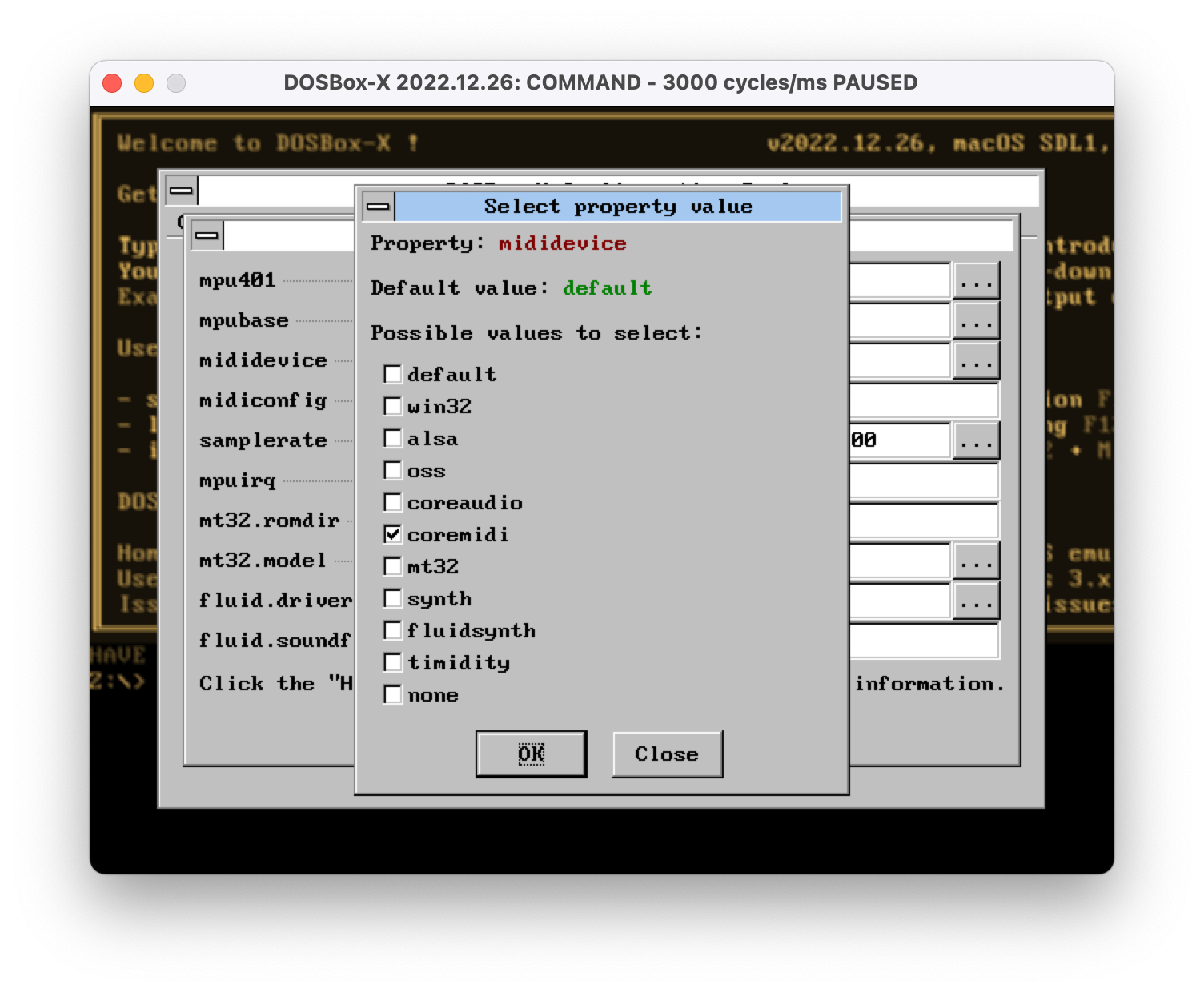
Task: Open value picker for fluid.driver row
Action: [976, 601]
